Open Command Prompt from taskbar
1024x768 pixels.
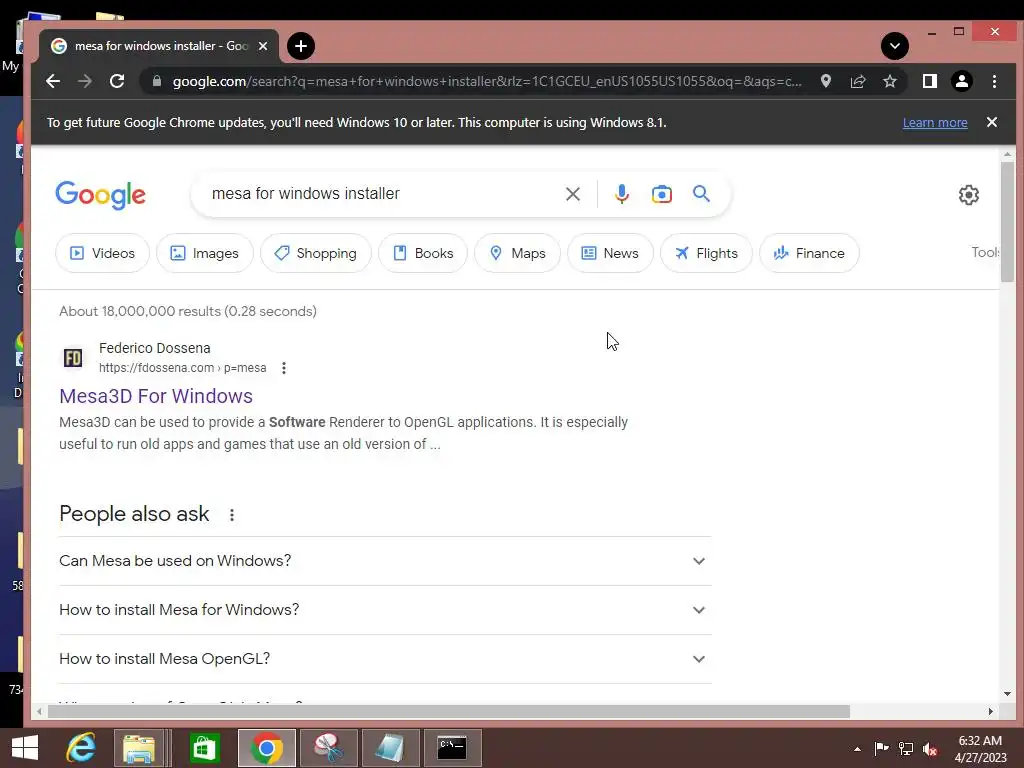(452, 748)
